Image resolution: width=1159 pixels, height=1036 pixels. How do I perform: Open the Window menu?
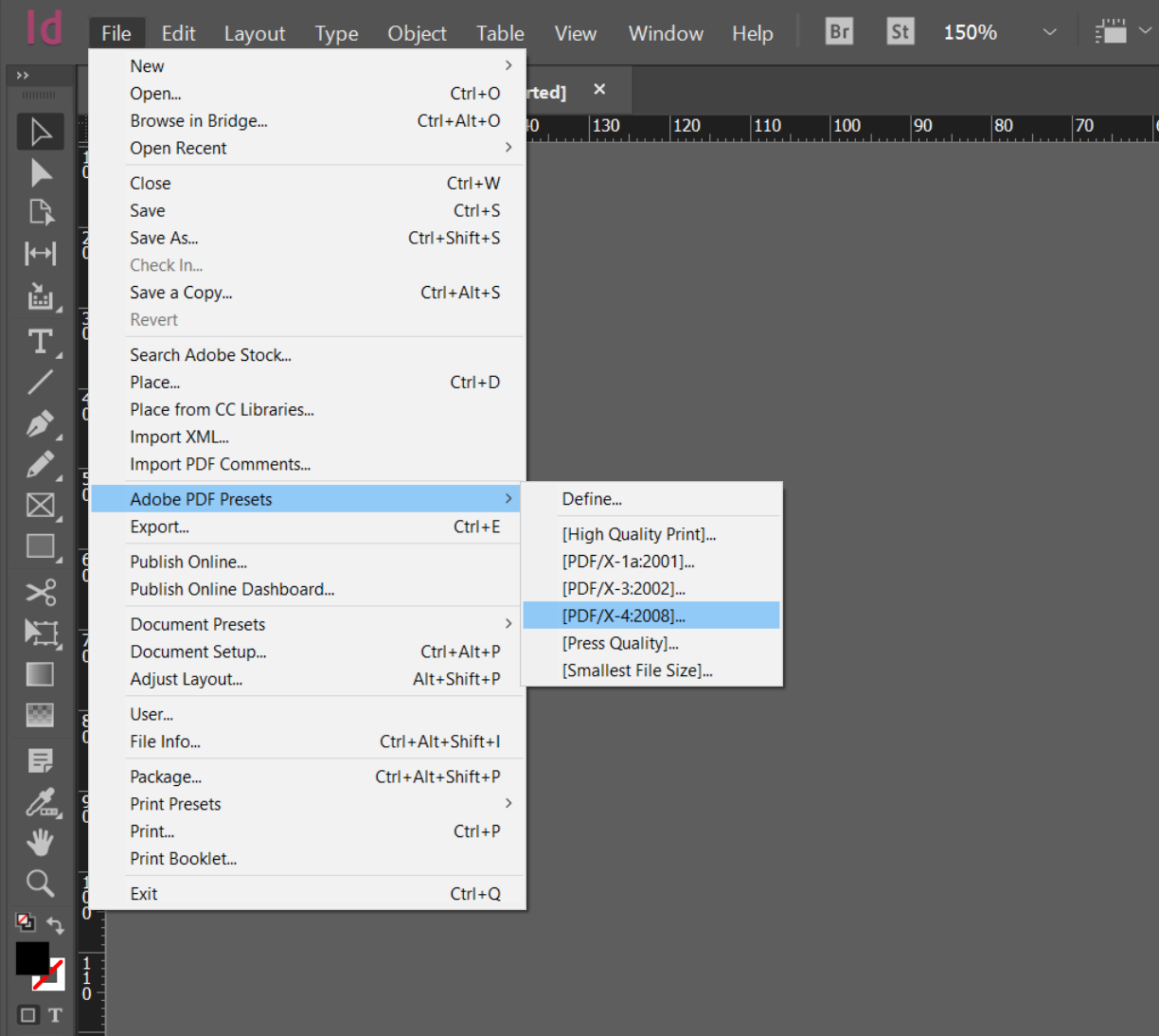pyautogui.click(x=666, y=33)
